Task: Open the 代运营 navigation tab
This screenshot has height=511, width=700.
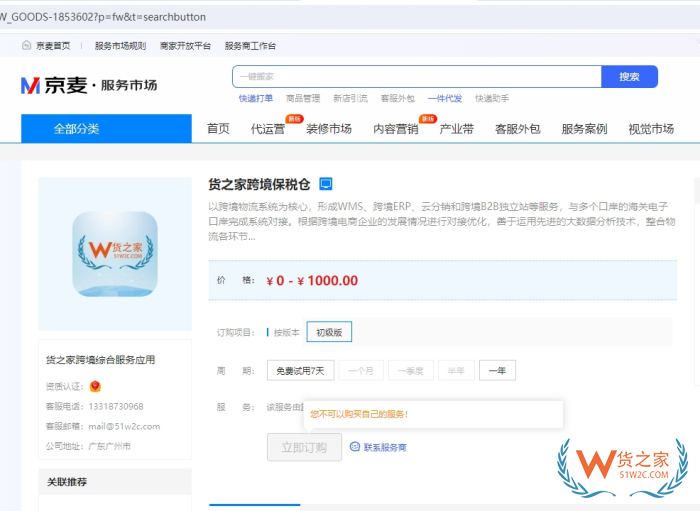Action: (x=268, y=129)
